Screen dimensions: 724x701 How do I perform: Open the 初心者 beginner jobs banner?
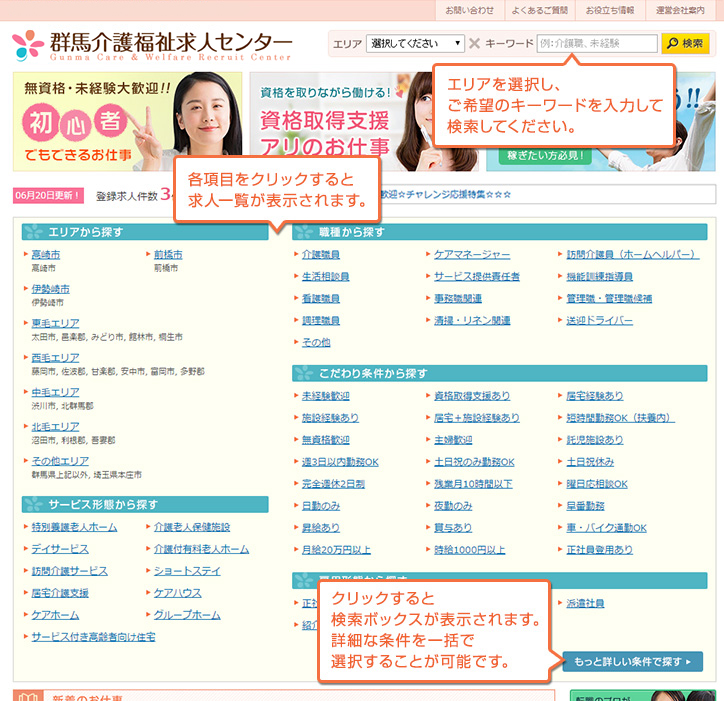tap(128, 121)
